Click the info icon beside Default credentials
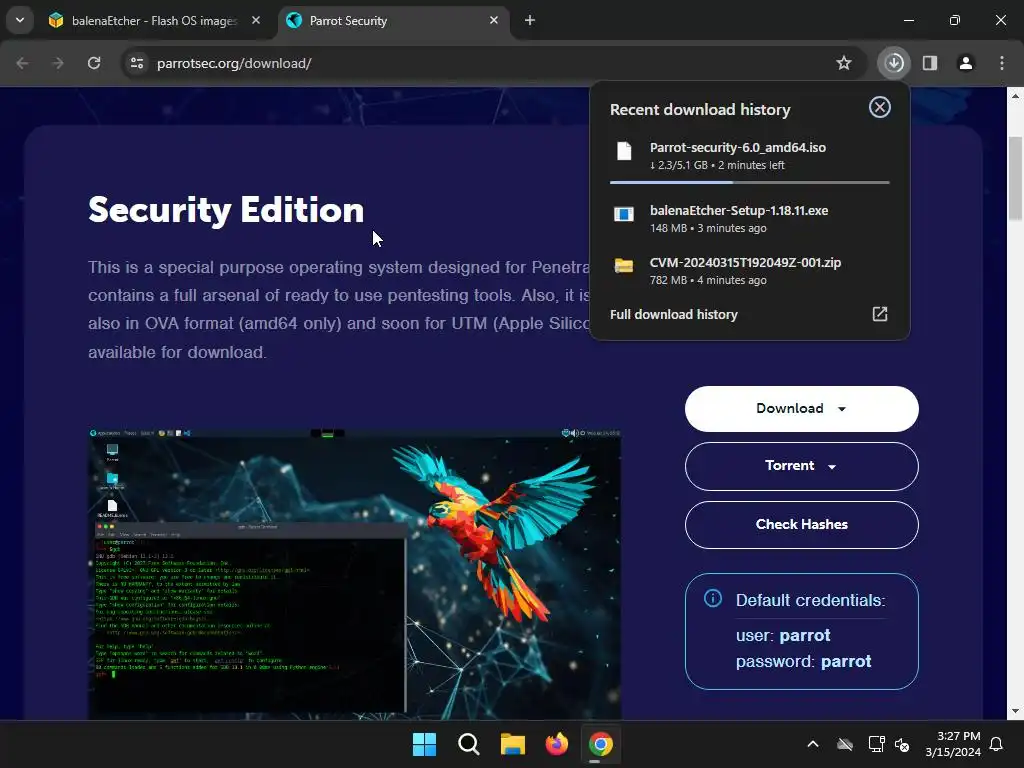1024x768 pixels. pos(713,598)
